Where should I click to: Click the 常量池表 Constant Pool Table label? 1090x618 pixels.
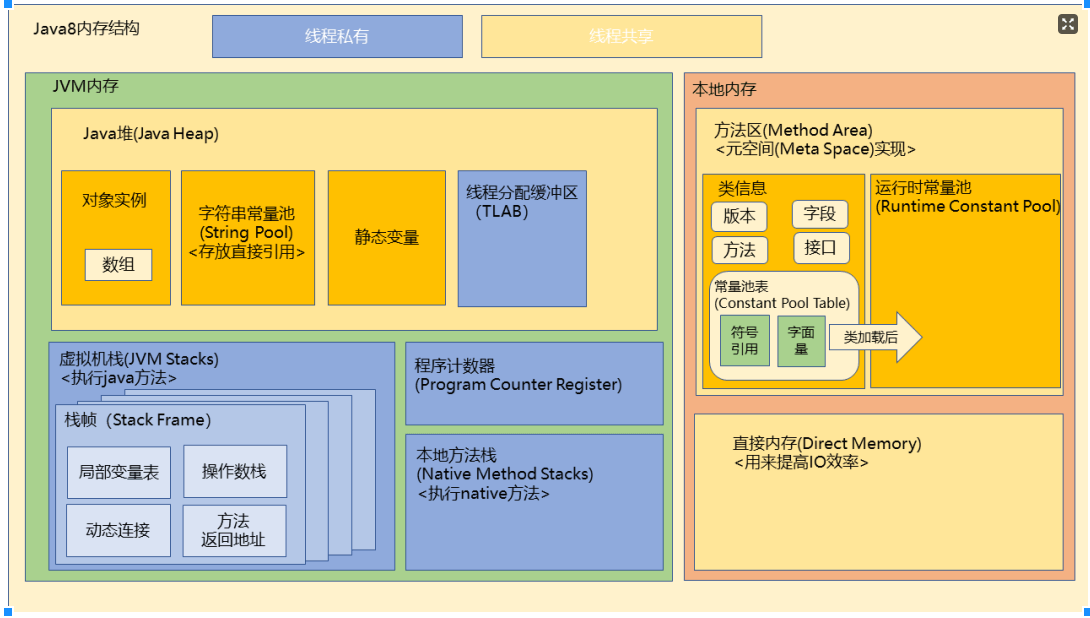[782, 295]
